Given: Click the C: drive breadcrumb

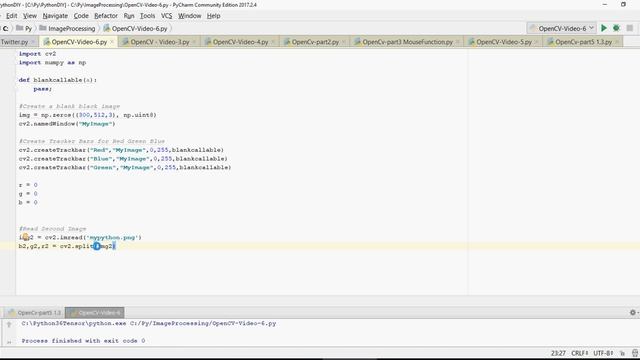Looking at the screenshot, I should click(5, 29).
